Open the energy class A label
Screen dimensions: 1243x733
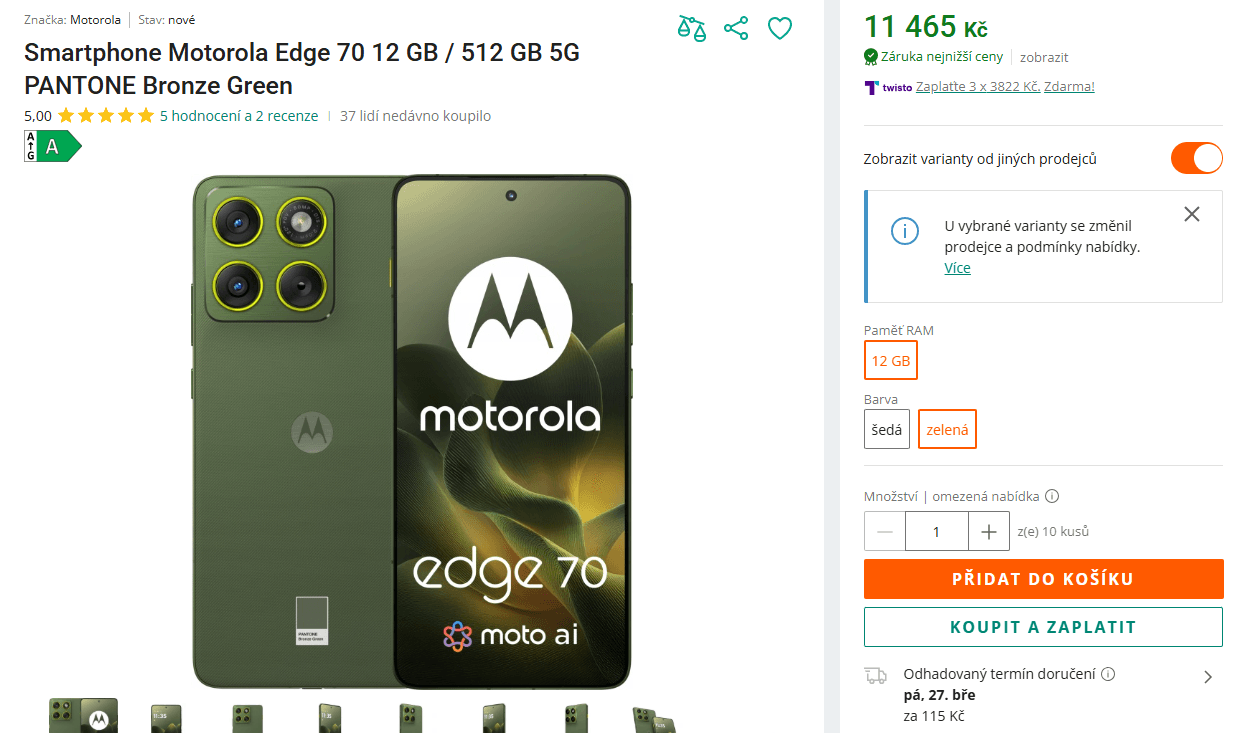coord(50,146)
